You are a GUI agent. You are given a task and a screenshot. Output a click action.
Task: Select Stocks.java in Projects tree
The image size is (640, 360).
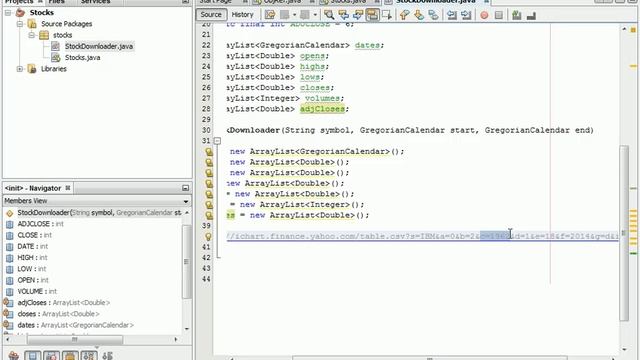pos(82,58)
